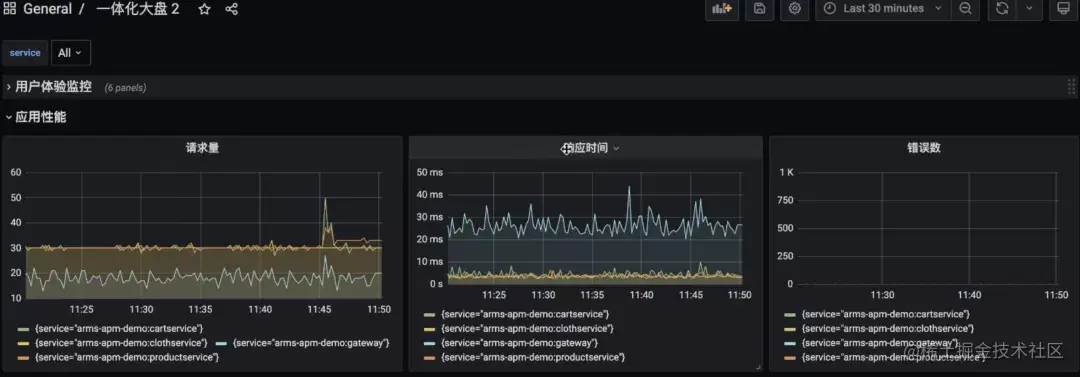Go to the General folder link
1080x377 pixels.
[47, 9]
